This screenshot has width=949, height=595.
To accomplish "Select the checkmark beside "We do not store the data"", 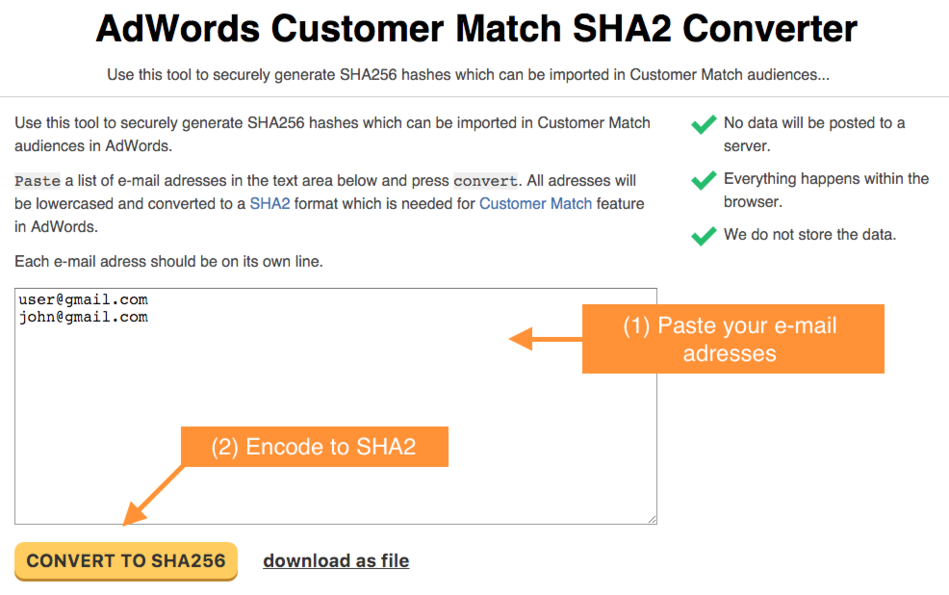I will click(x=704, y=236).
